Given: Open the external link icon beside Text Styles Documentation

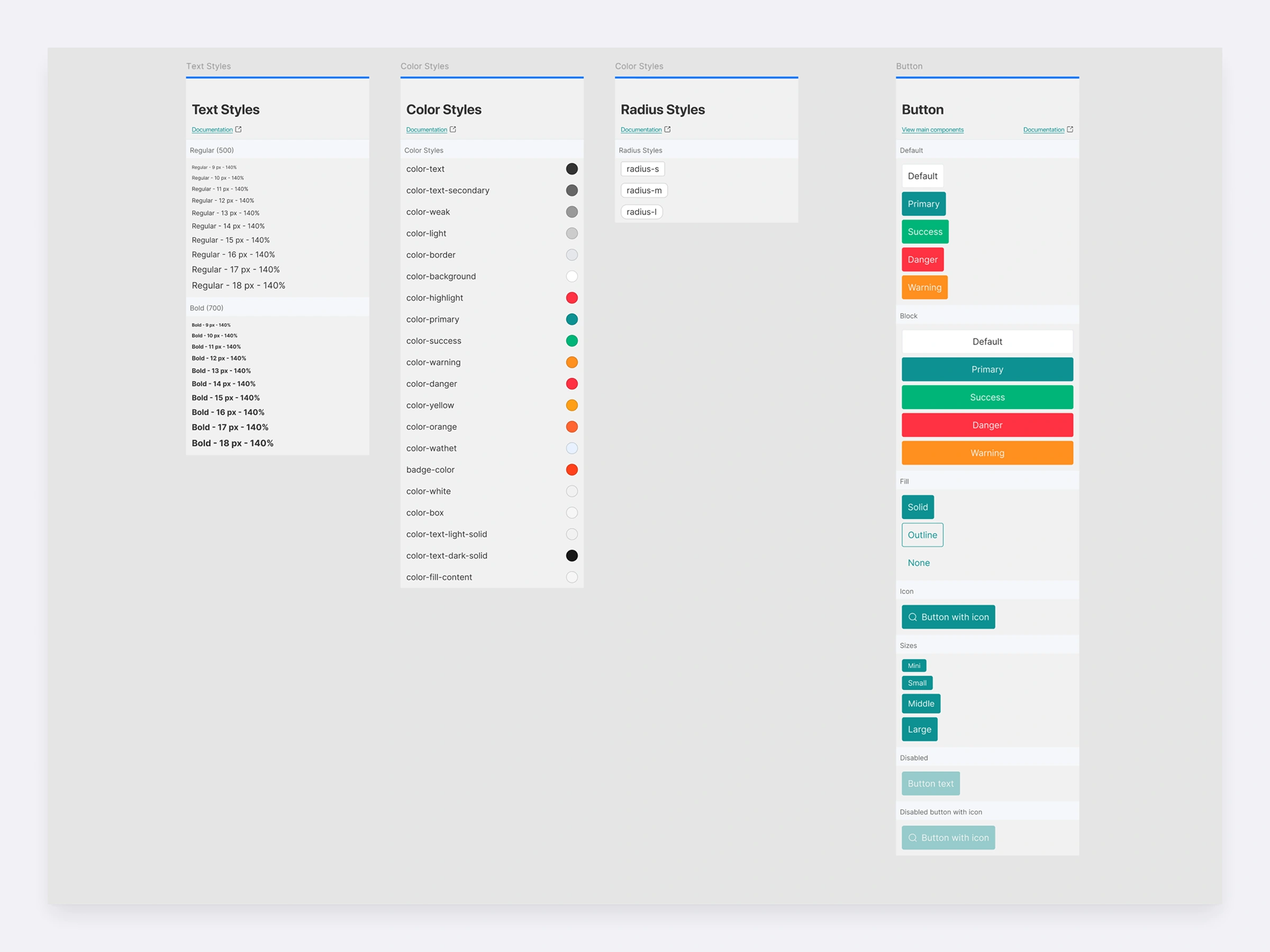Looking at the screenshot, I should click(239, 130).
